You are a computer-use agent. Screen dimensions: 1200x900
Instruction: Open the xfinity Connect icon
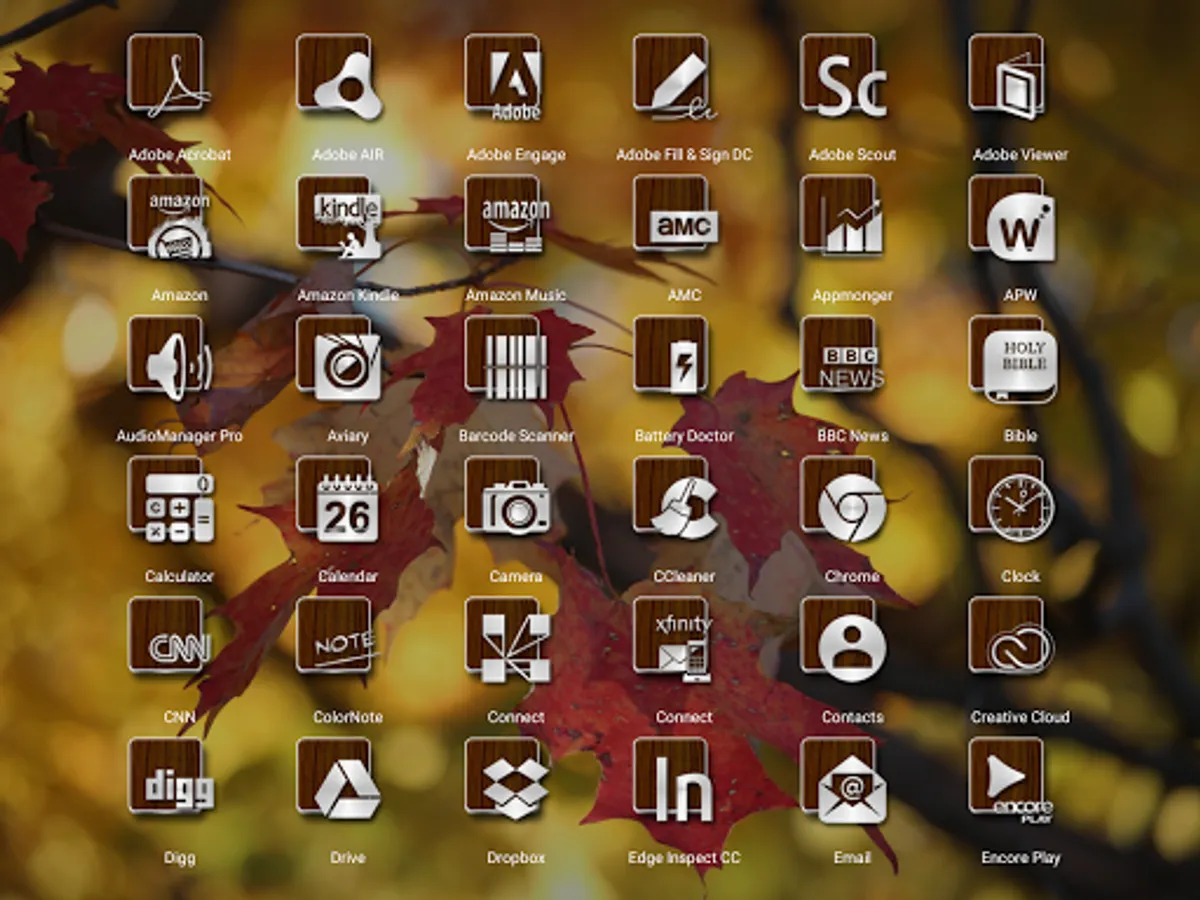click(675, 640)
